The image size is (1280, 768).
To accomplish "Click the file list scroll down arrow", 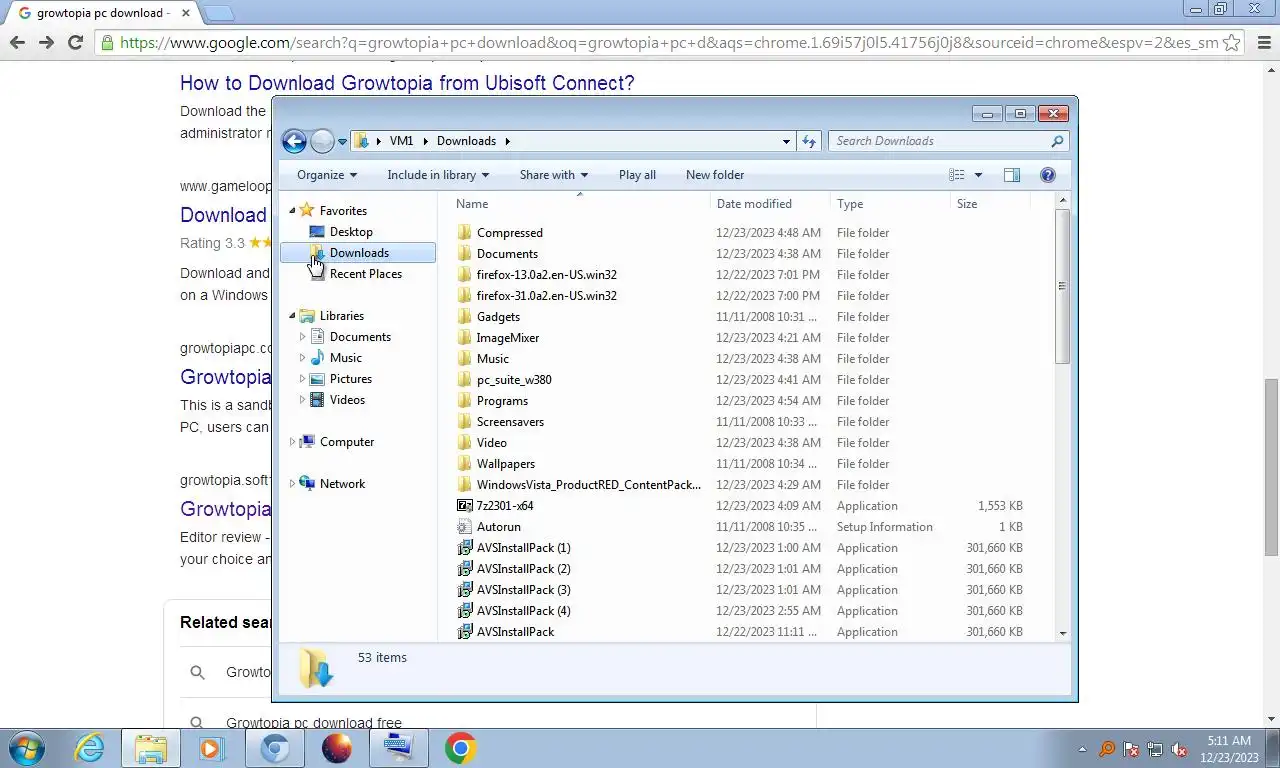I will (x=1062, y=633).
